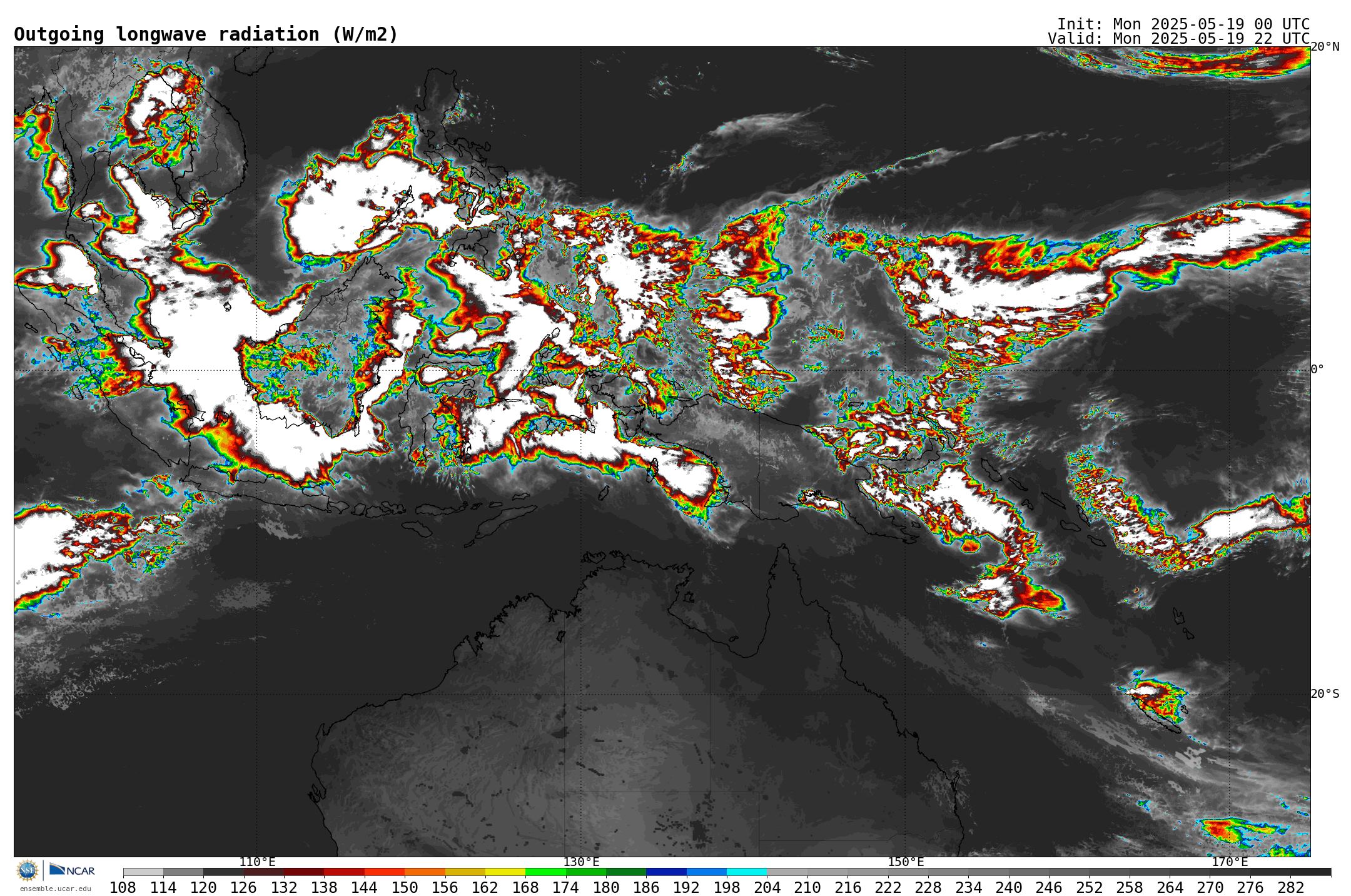Click the colorbar value 264
This screenshot has width=1351, height=896.
pyautogui.click(x=1170, y=888)
